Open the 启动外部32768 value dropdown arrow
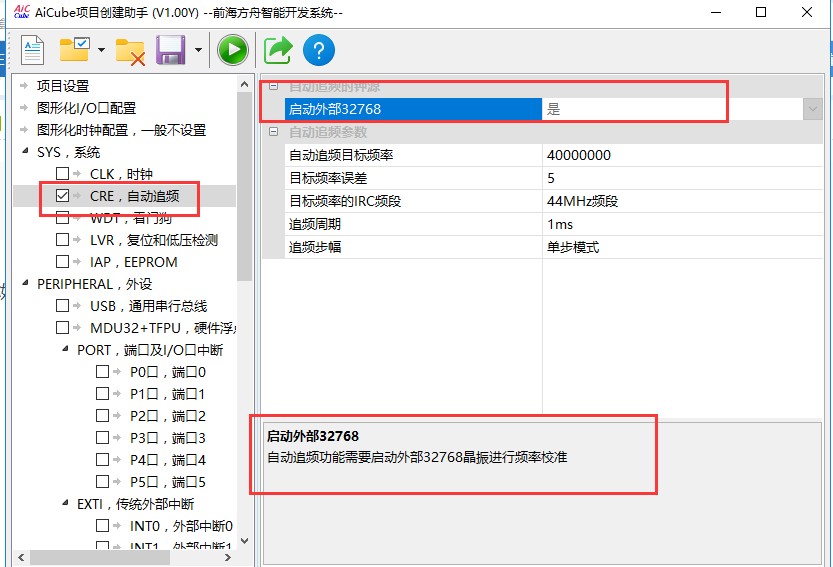Image resolution: width=833 pixels, height=567 pixels. [x=812, y=109]
